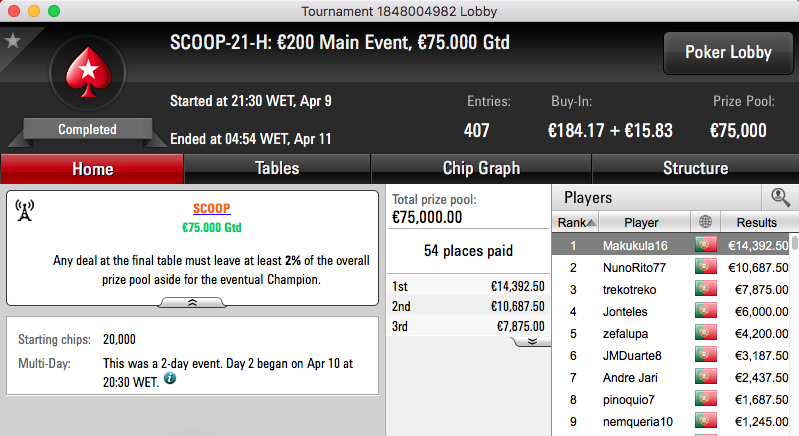The width and height of the screenshot is (799, 436).
Task: Expand the full prize payout list
Action: click(532, 341)
